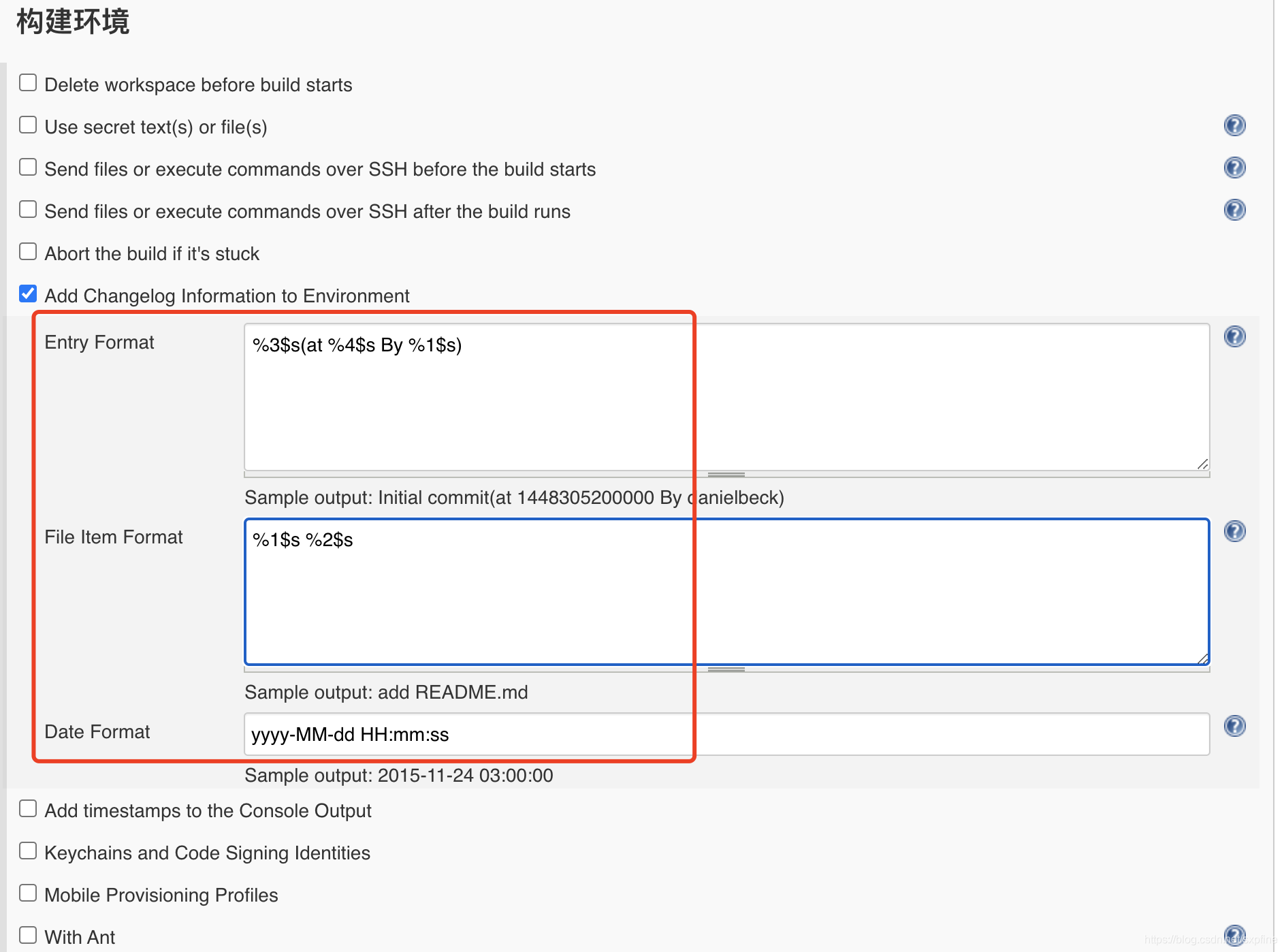1284x952 pixels.
Task: Click the Date Format input field
Action: (x=726, y=734)
